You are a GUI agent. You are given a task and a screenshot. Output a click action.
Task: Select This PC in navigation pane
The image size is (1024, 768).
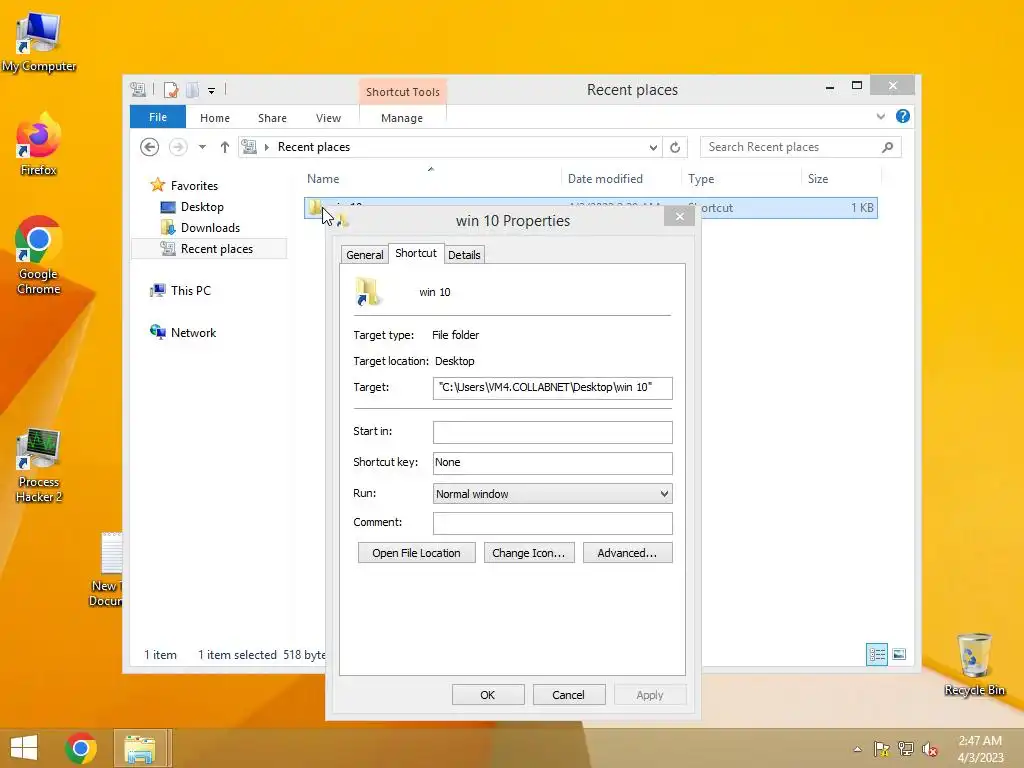191,290
